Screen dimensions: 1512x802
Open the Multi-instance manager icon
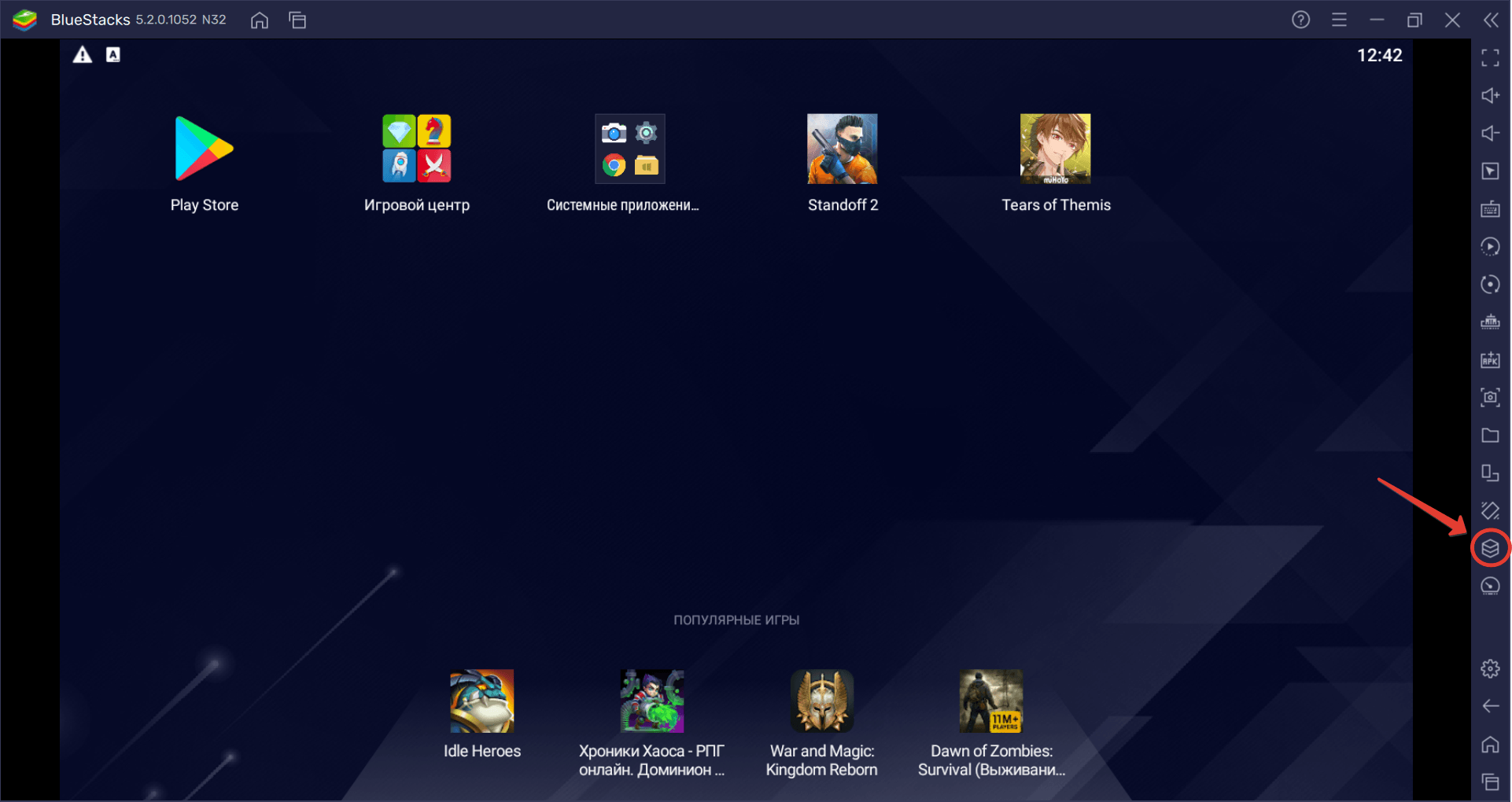[x=1490, y=548]
